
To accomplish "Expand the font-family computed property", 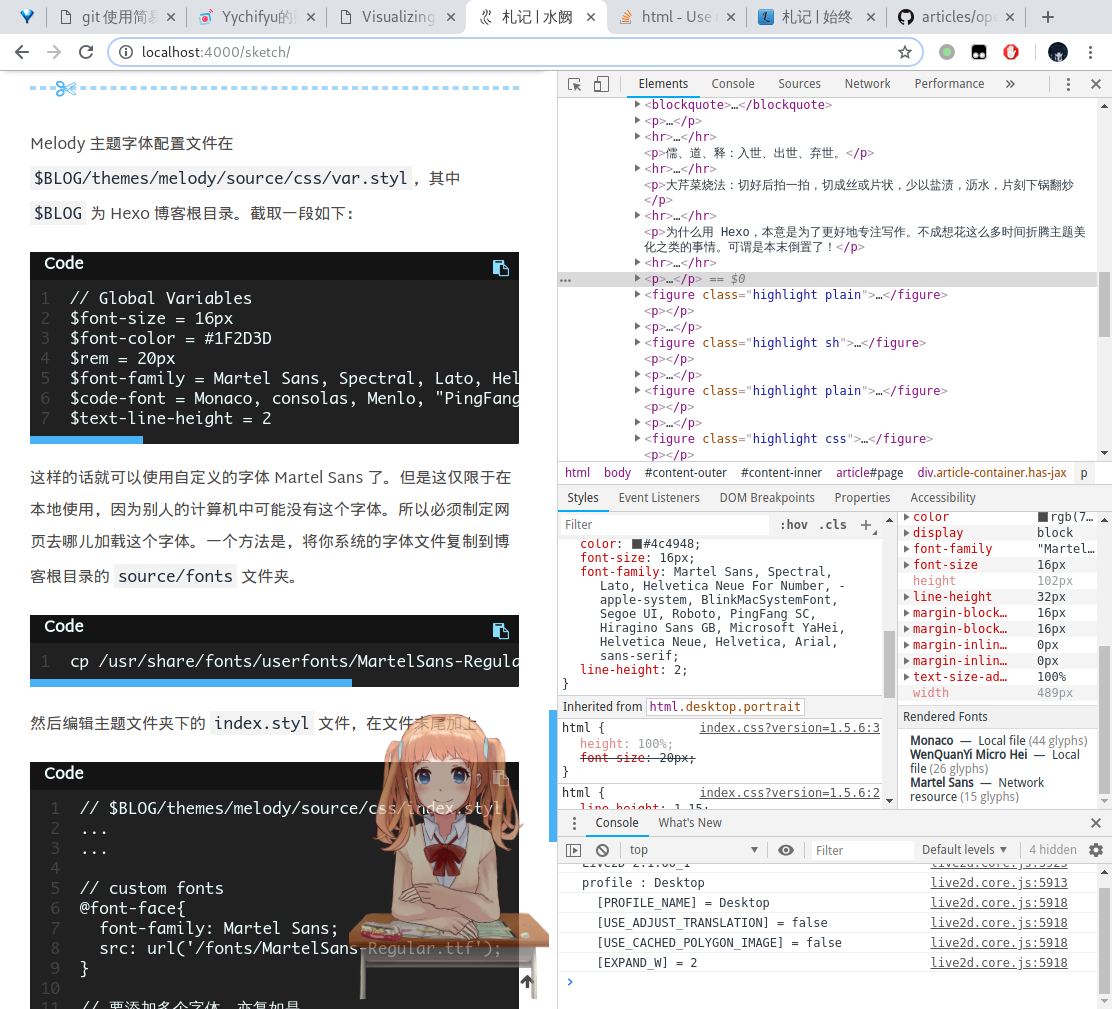I will coord(907,549).
